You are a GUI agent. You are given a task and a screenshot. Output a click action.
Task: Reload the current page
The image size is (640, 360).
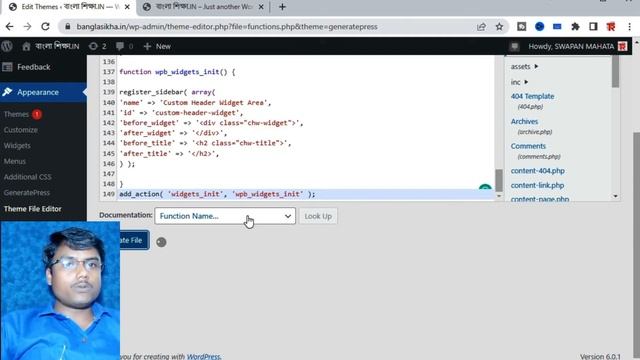[45, 27]
